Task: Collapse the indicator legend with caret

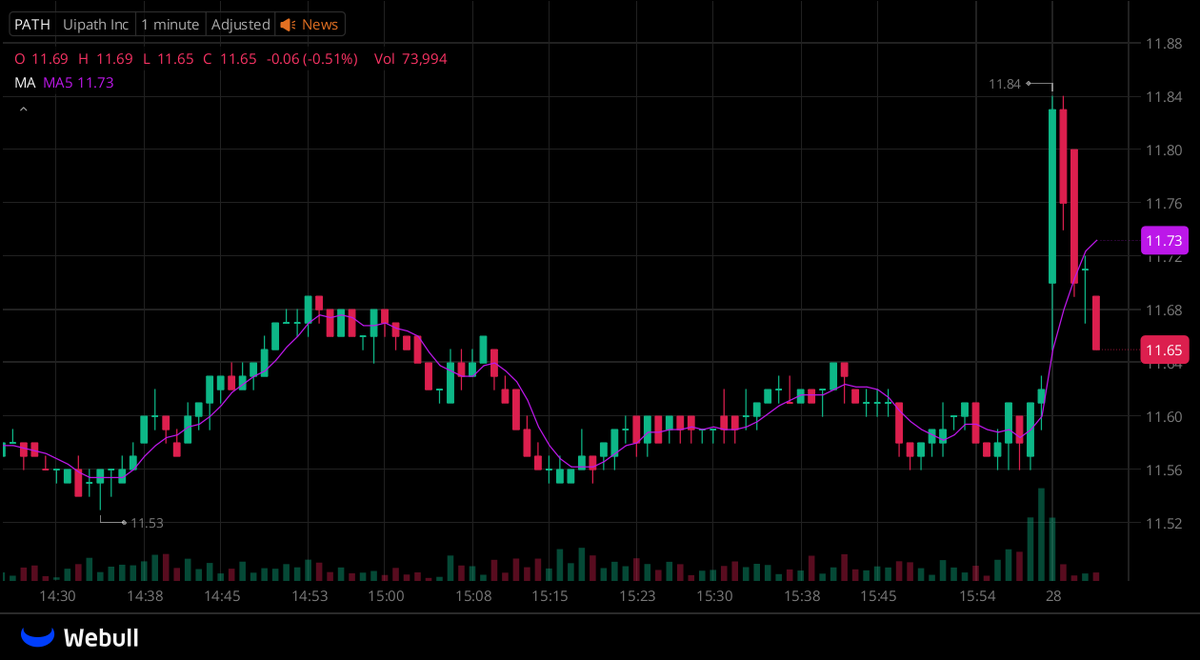Action: (x=22, y=108)
